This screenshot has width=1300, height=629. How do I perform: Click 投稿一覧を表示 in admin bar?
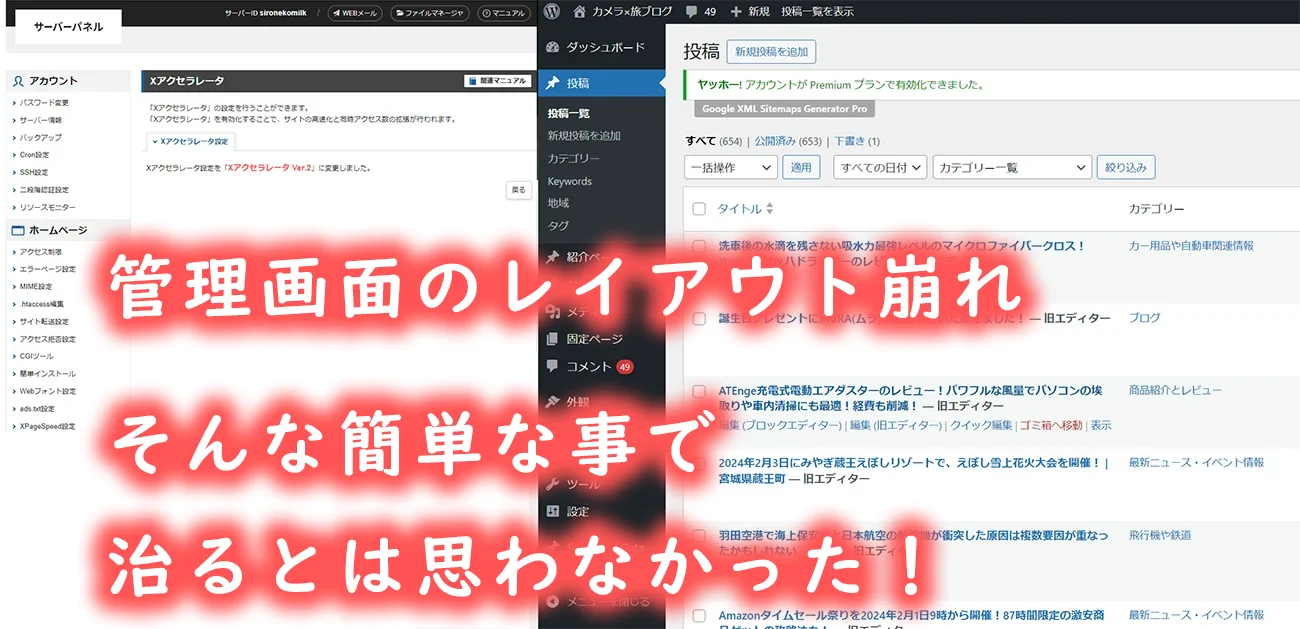(817, 12)
